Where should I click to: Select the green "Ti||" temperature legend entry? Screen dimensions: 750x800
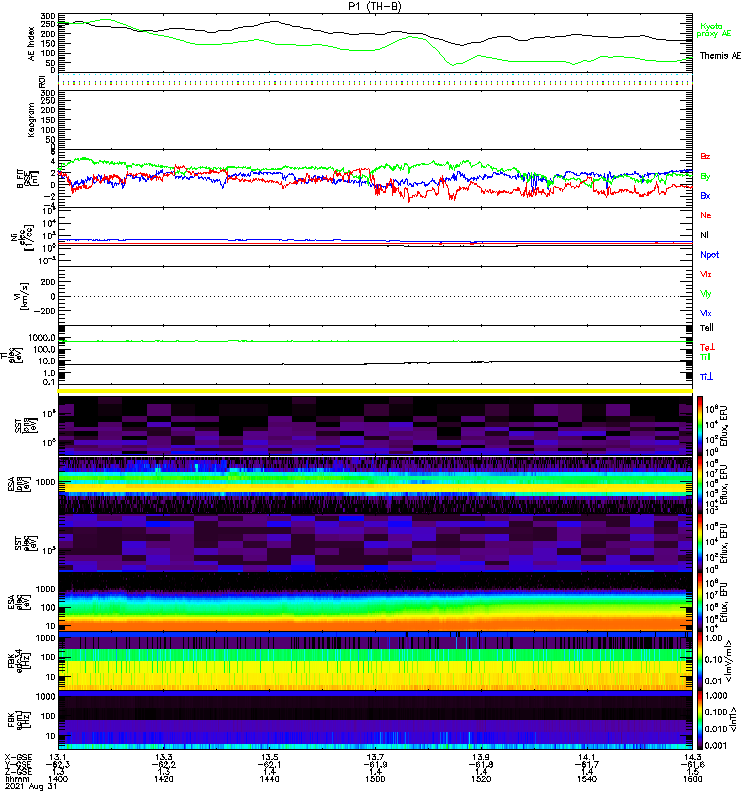point(705,357)
